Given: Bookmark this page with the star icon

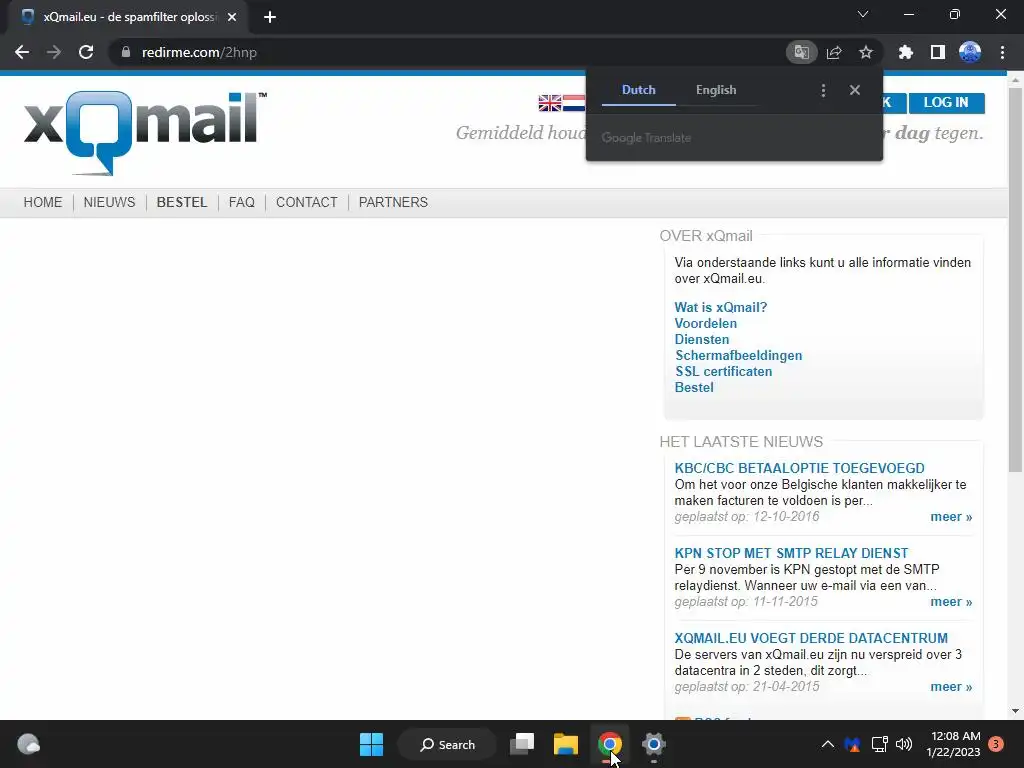Looking at the screenshot, I should (866, 52).
